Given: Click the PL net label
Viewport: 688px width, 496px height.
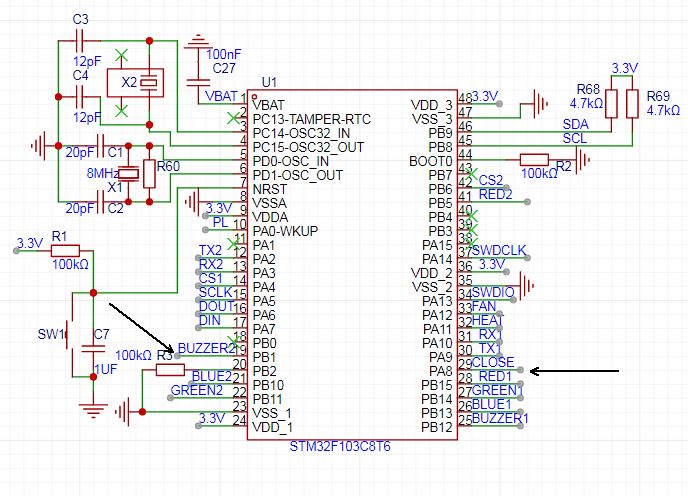Looking at the screenshot, I should pyautogui.click(x=220, y=223).
